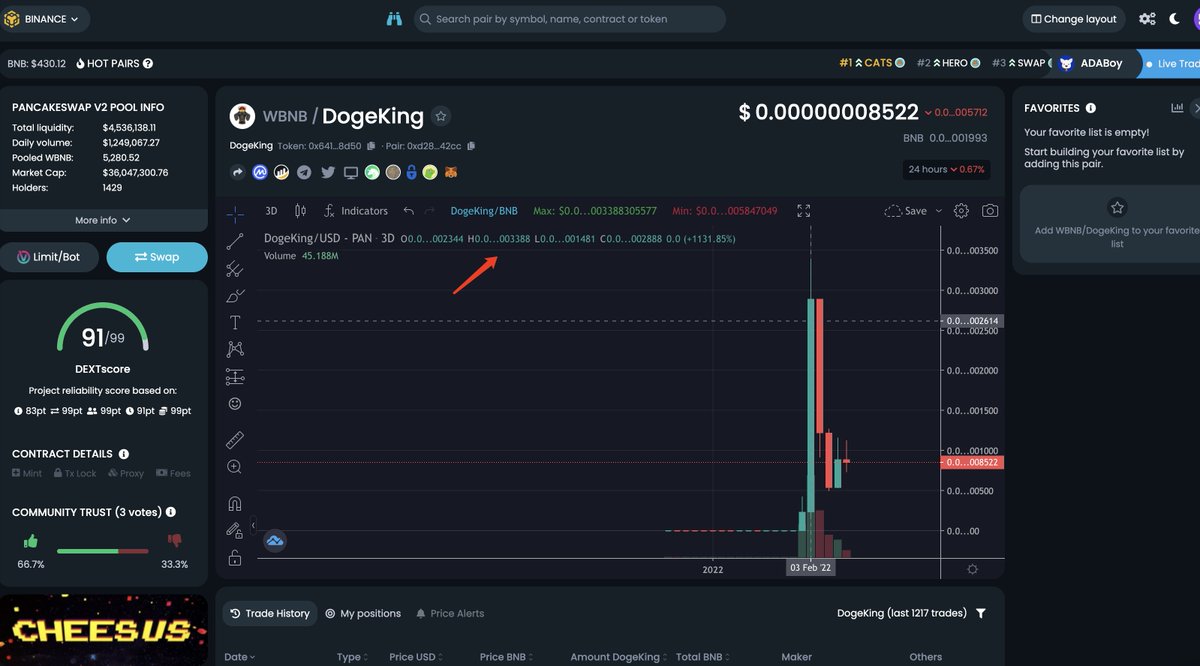
Task: Switch to the Trade History tab
Action: tap(269, 613)
